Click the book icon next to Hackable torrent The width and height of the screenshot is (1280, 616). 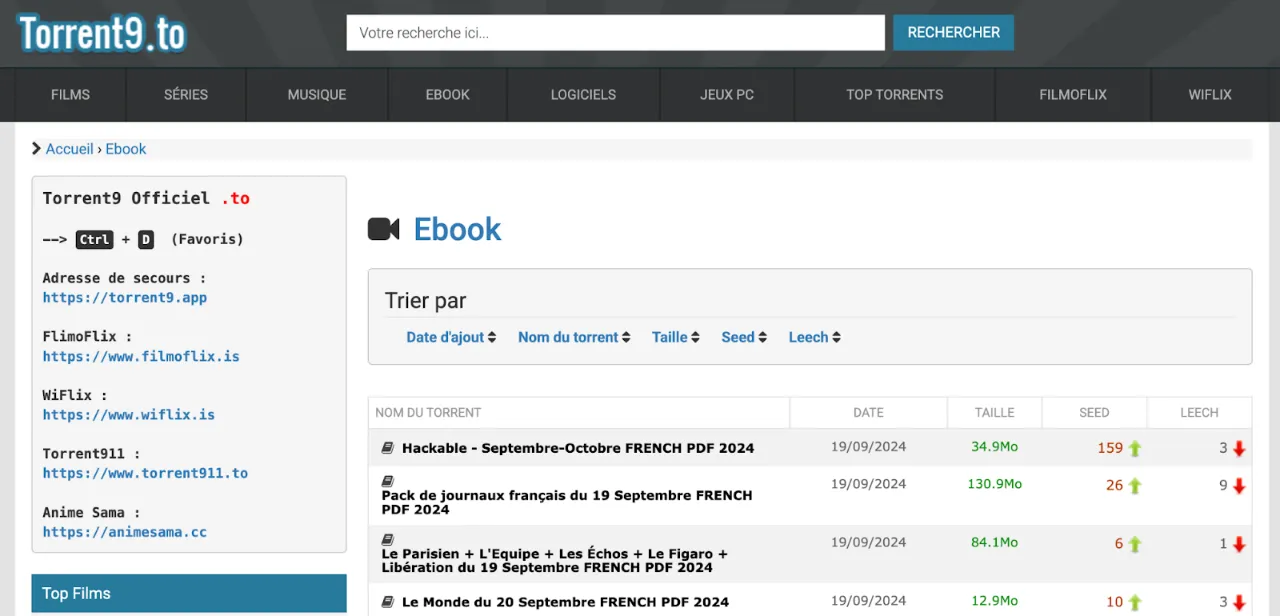point(388,448)
